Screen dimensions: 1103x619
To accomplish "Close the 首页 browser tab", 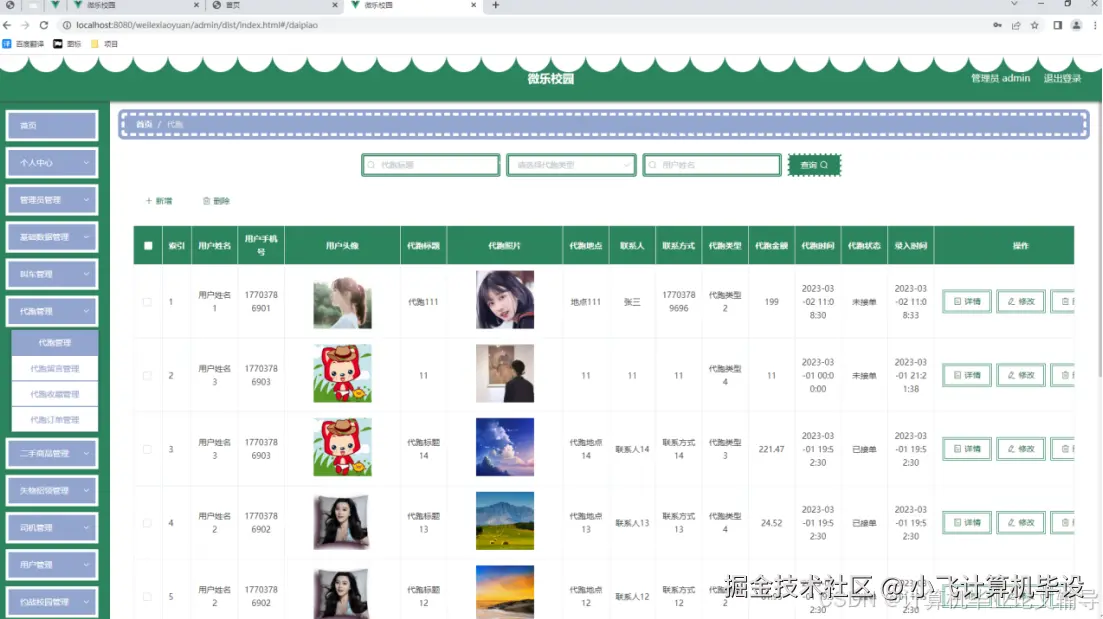I will click(x=335, y=5).
